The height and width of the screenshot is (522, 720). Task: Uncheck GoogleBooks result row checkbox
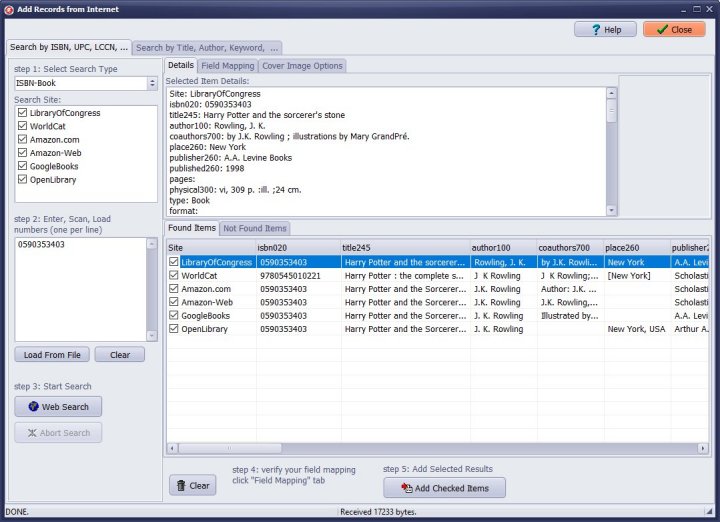pos(174,315)
